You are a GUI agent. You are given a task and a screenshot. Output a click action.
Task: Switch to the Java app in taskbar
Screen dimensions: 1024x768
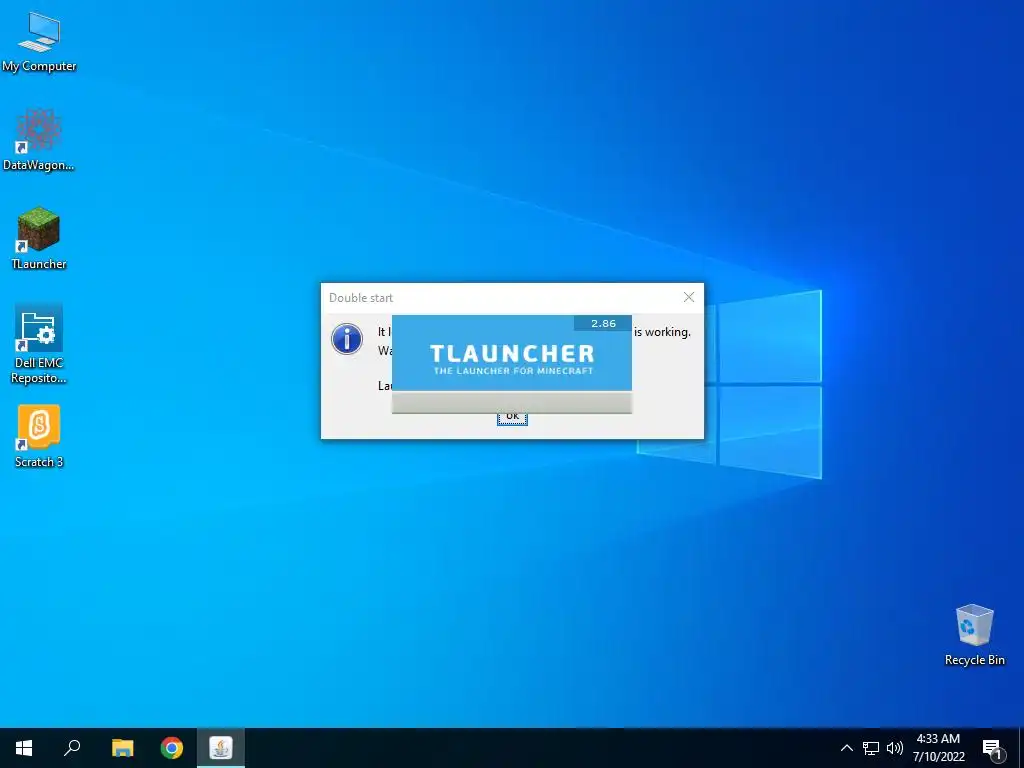click(x=221, y=748)
